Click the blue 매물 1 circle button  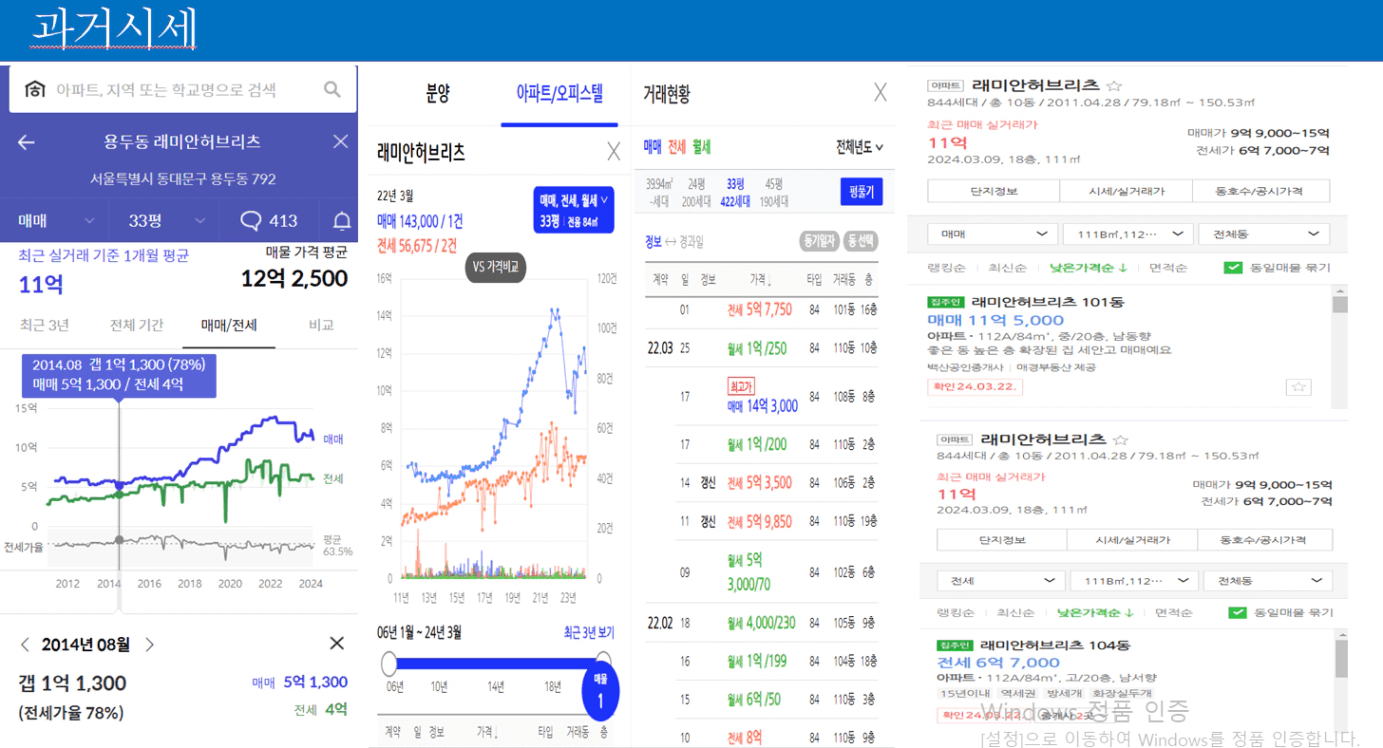click(600, 692)
